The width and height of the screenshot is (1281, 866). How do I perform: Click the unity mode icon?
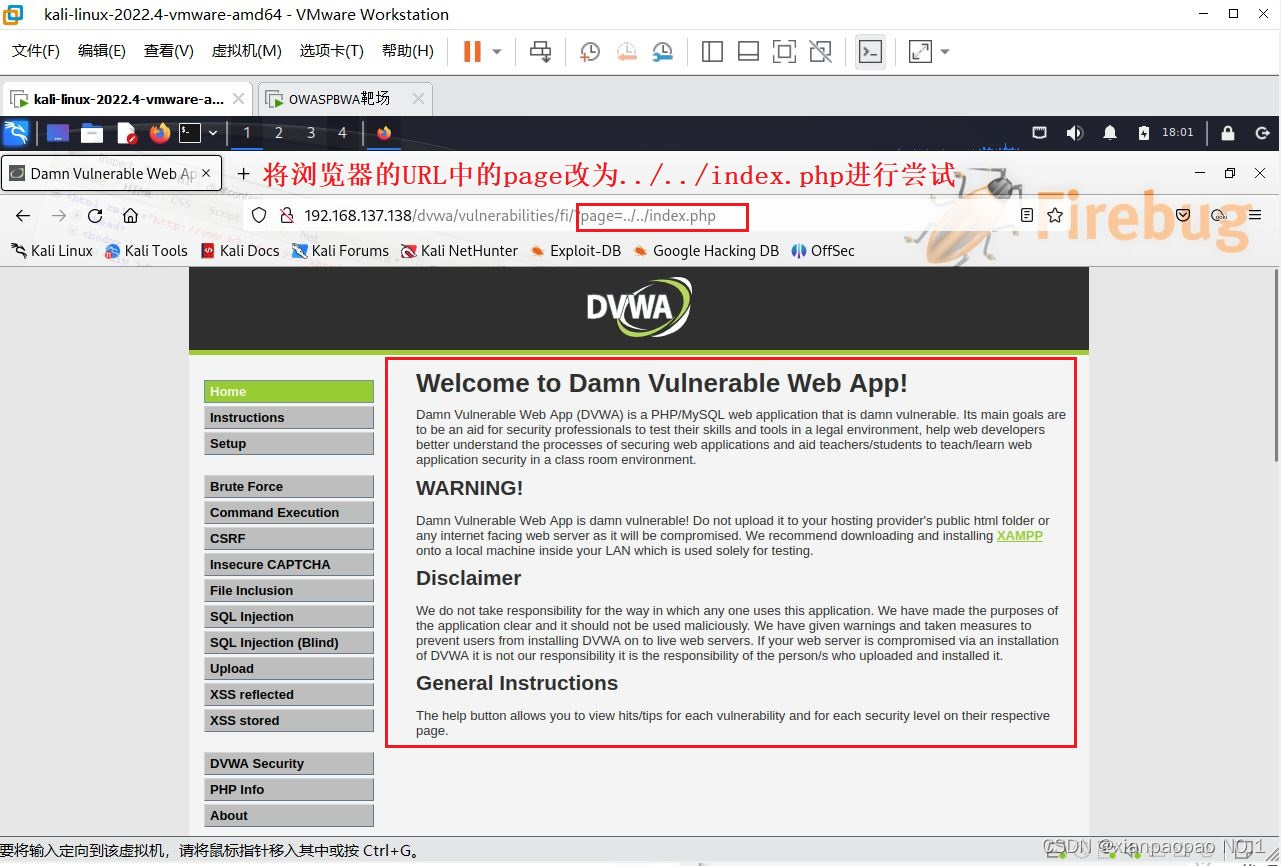coord(820,51)
